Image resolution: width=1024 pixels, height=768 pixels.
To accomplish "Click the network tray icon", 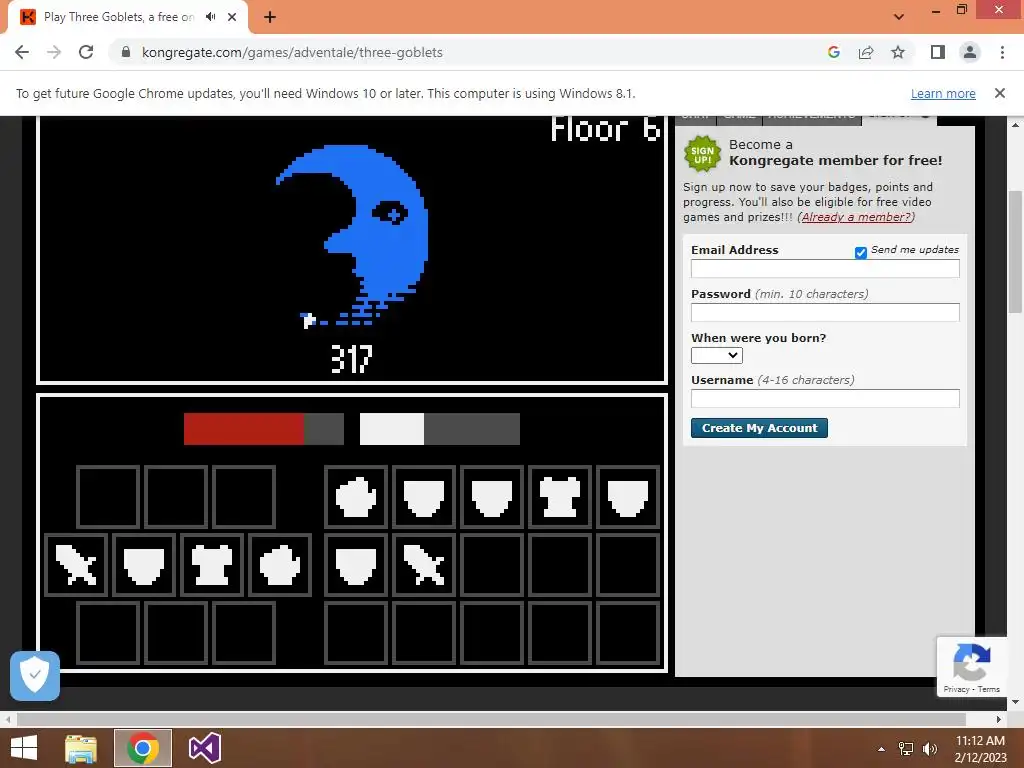I will tap(906, 748).
